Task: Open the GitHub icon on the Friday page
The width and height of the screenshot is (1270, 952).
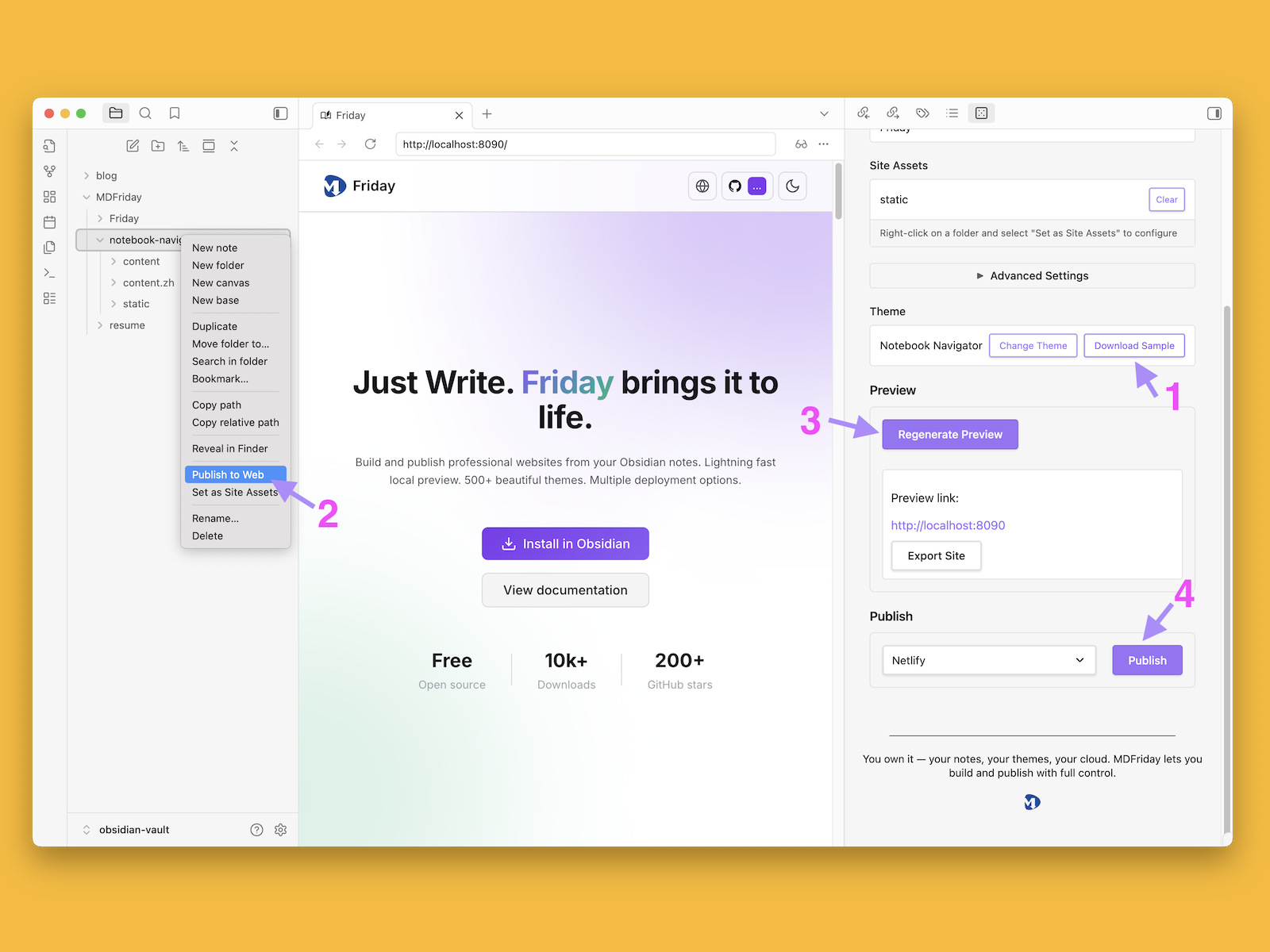Action: pyautogui.click(x=735, y=186)
